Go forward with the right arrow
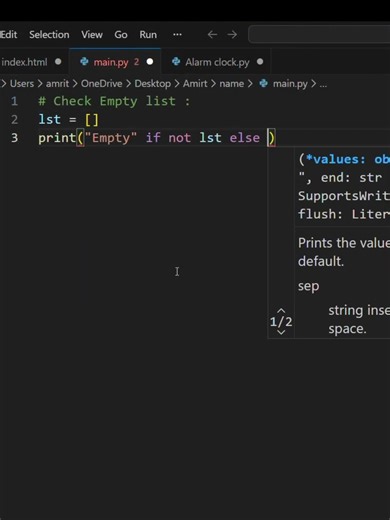This screenshot has width=390, height=520. click(232, 34)
